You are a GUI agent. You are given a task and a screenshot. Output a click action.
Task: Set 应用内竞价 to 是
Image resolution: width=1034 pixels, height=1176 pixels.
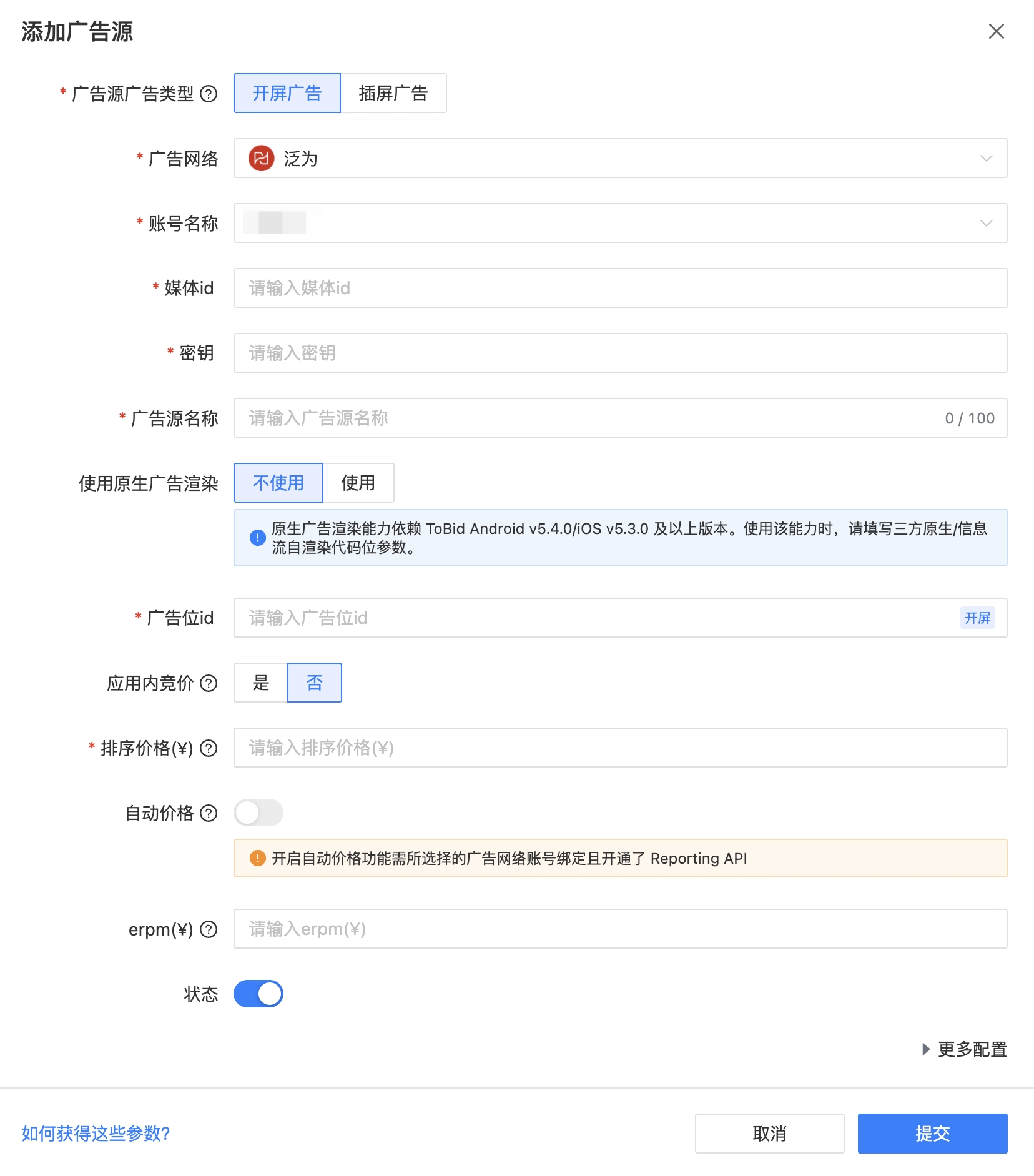tap(261, 683)
